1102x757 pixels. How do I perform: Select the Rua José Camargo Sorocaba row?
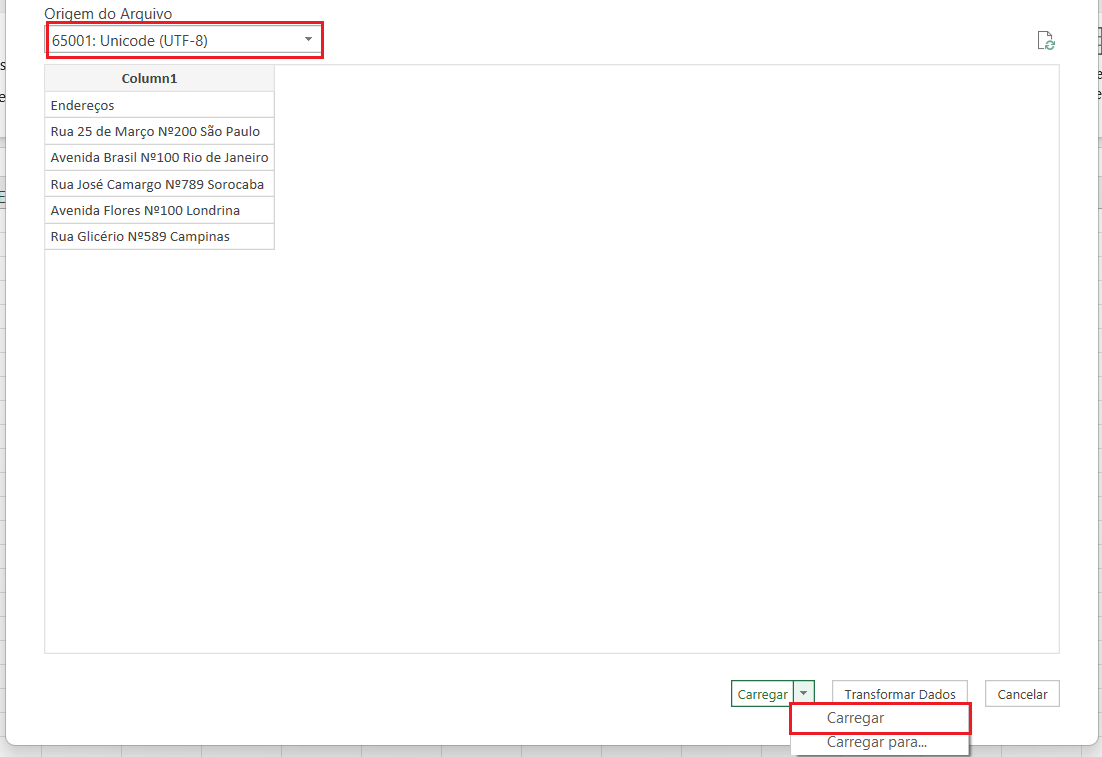159,184
